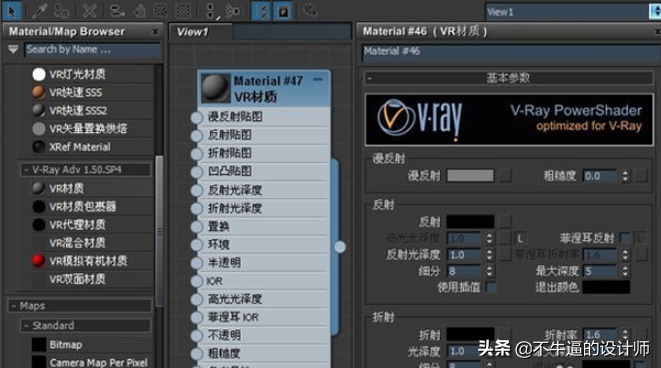Adjust the 反射光泽度 spinner arrows
The width and height of the screenshot is (661, 368).
pos(489,255)
